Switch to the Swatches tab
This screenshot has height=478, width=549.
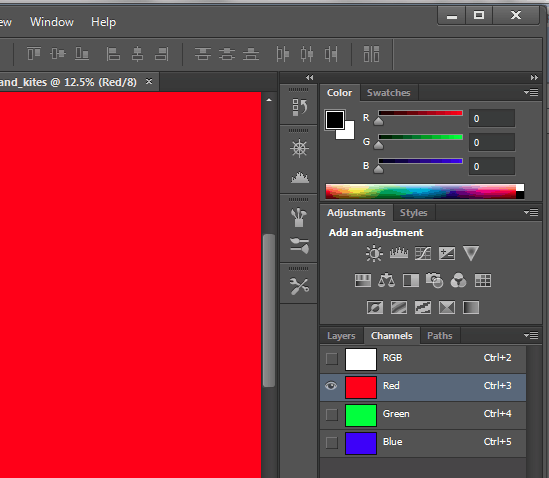389,93
